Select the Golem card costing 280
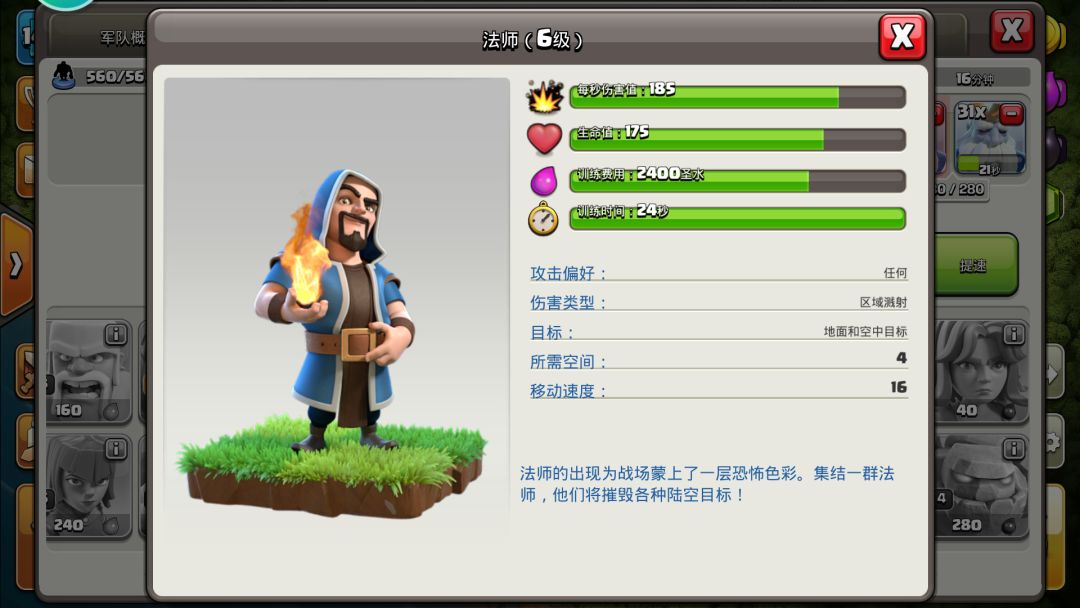 coord(982,485)
